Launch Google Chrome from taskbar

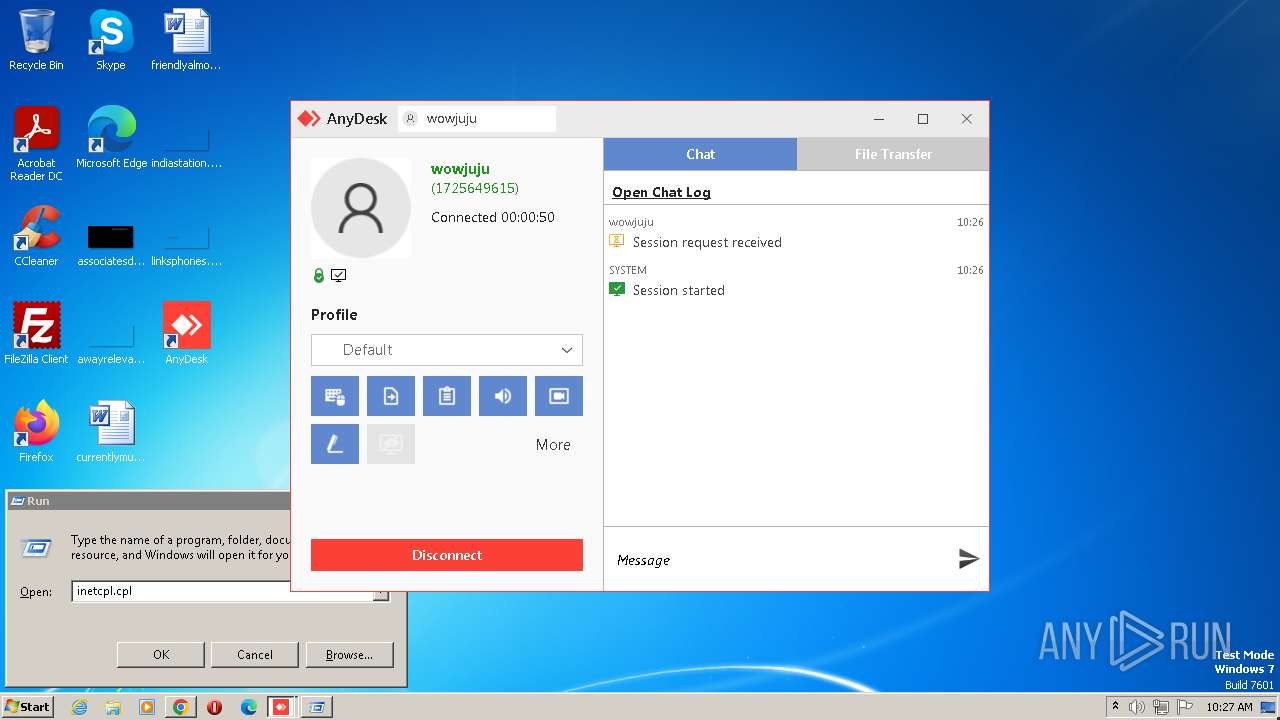tap(180, 707)
